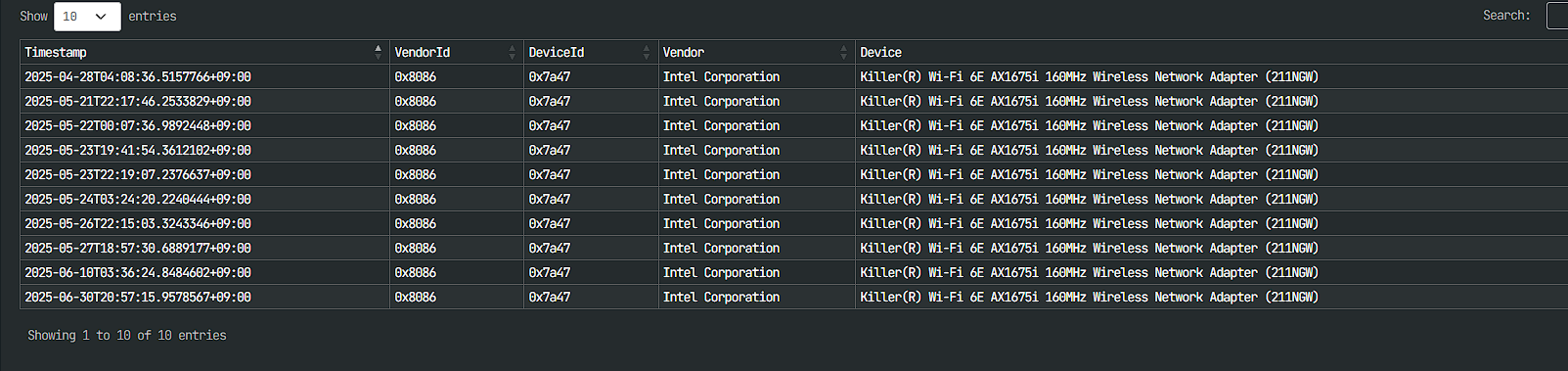Viewport: 1568px width, 371px height.
Task: Select timestamp 2025-05-21T22:17:46.2533829+09:00
Action: [138, 101]
